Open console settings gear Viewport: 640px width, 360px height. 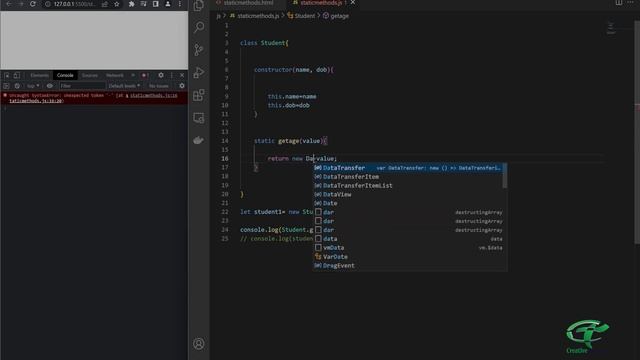tap(182, 86)
